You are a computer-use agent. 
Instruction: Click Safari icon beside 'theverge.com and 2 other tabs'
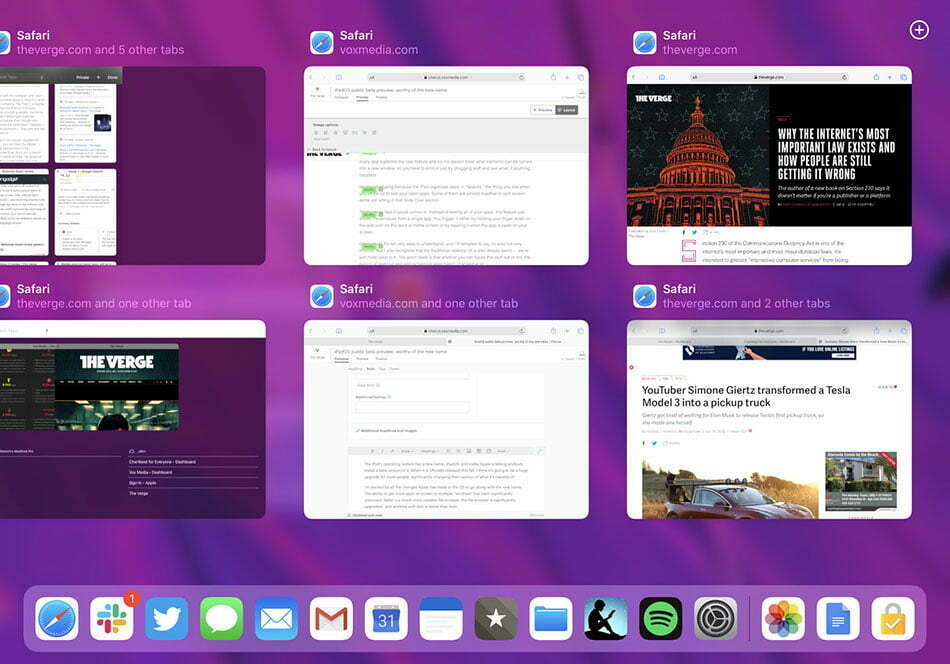645,297
